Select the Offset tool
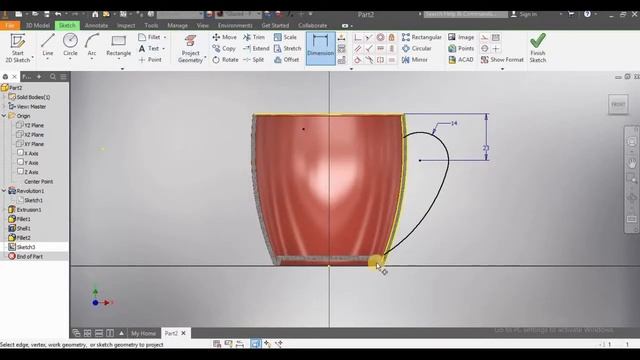 click(287, 60)
